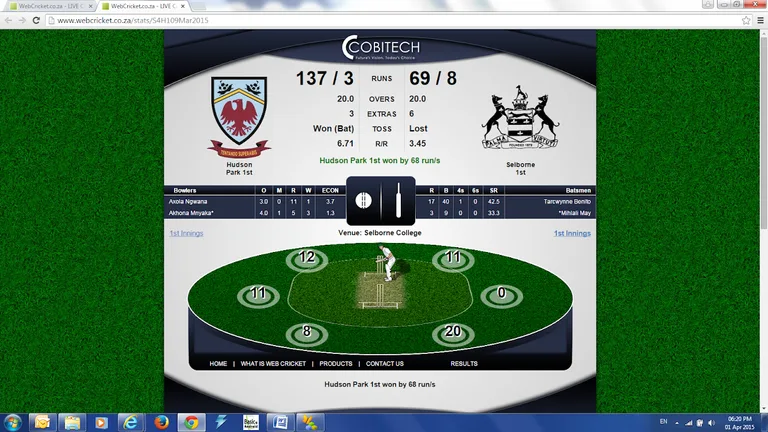This screenshot has width=768, height=432.
Task: Click batsman name Tarcwynne Benito
Action: [x=567, y=201]
